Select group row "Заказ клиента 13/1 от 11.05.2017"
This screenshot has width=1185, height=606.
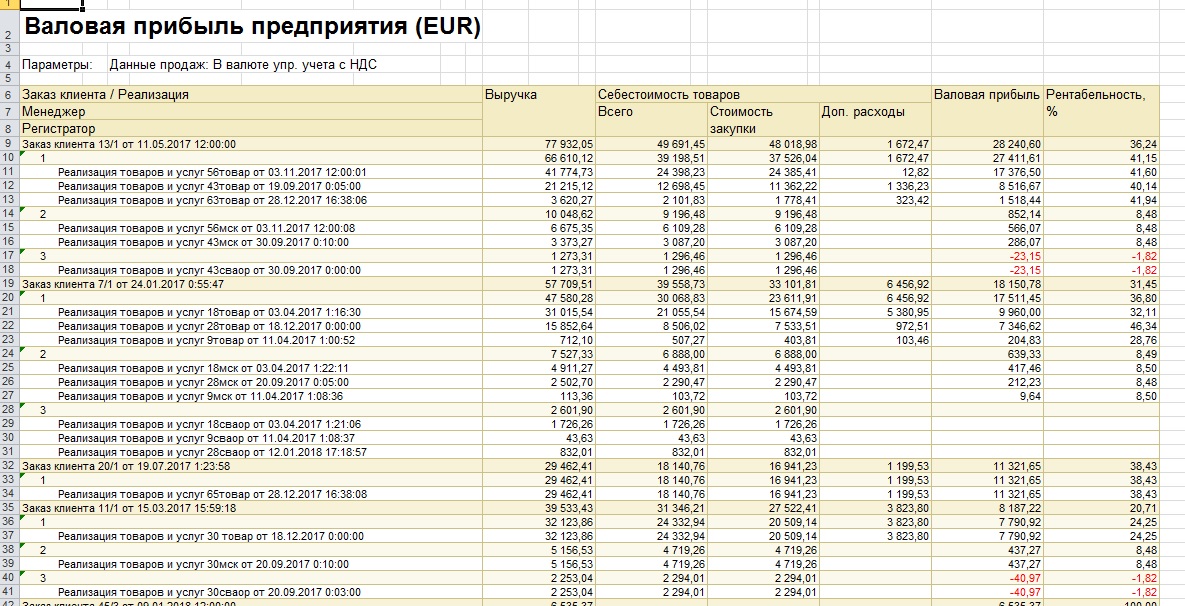click(129, 144)
